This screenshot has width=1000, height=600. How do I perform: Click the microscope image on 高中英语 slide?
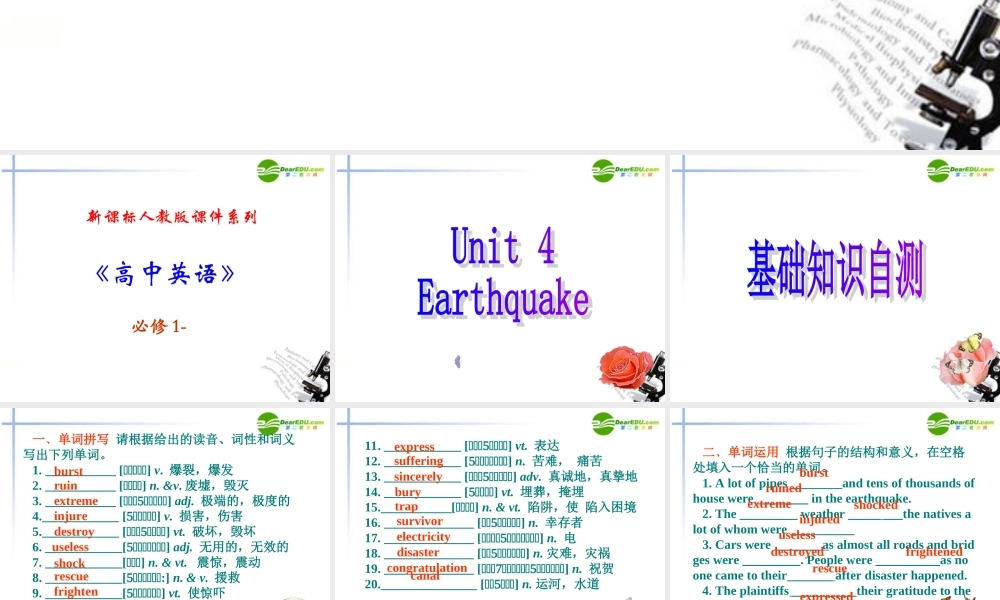click(298, 375)
